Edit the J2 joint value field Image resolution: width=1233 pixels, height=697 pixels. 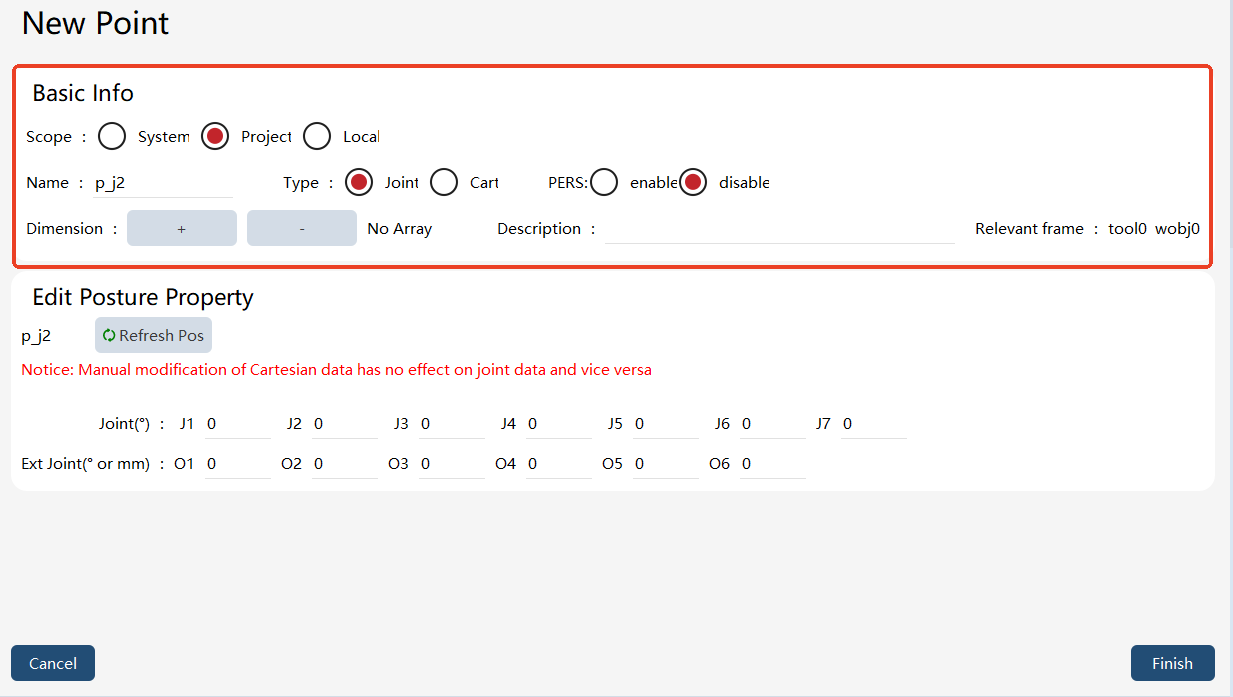pos(345,424)
